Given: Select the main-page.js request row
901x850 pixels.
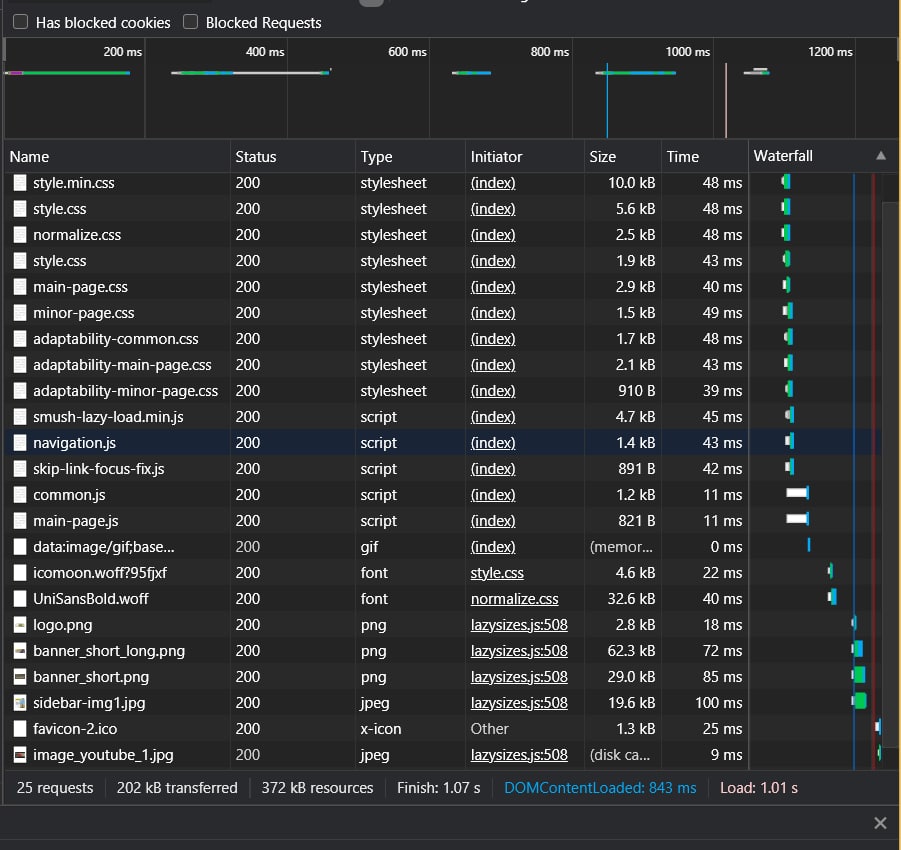Looking at the screenshot, I should tap(75, 521).
